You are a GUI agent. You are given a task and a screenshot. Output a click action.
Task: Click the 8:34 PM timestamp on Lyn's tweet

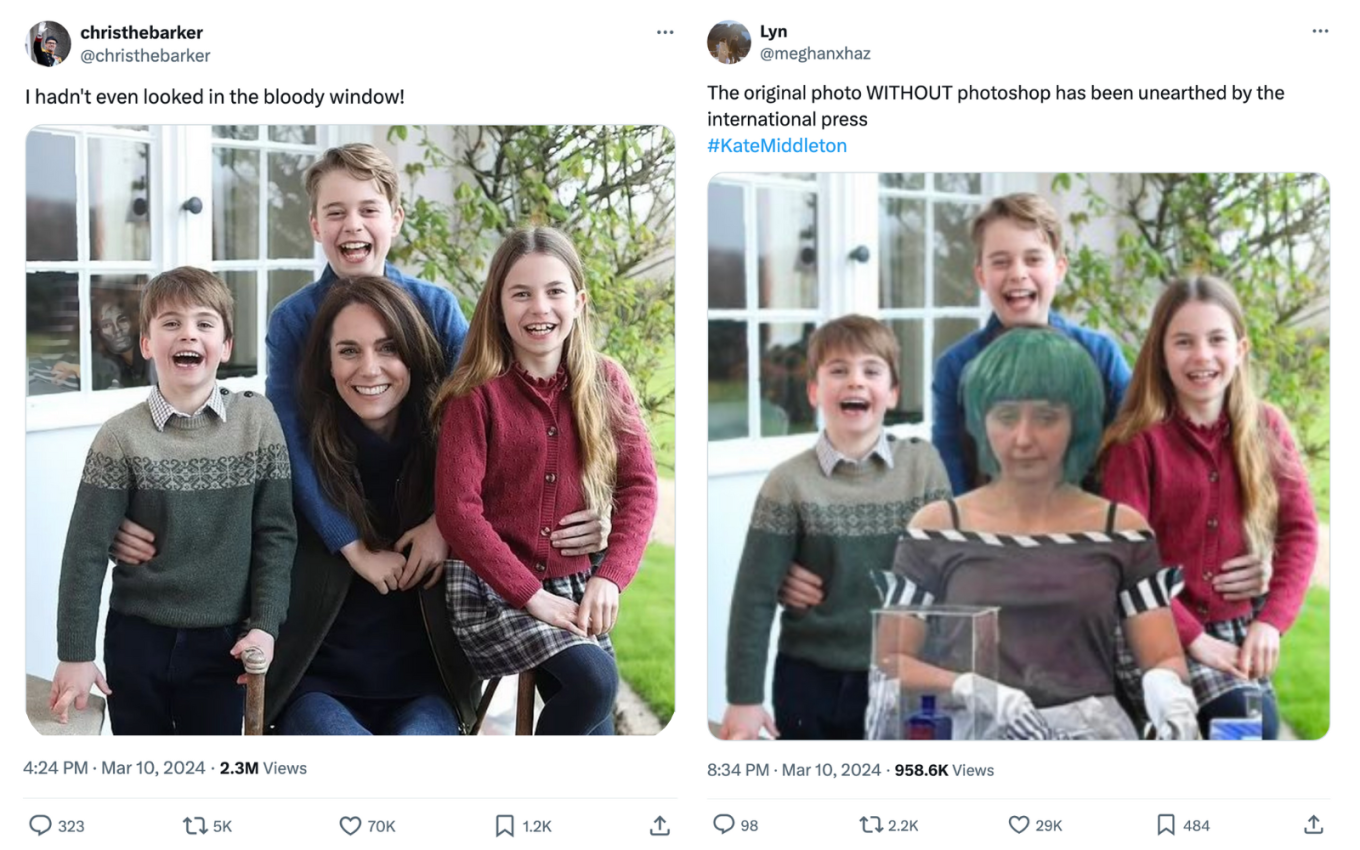(738, 770)
